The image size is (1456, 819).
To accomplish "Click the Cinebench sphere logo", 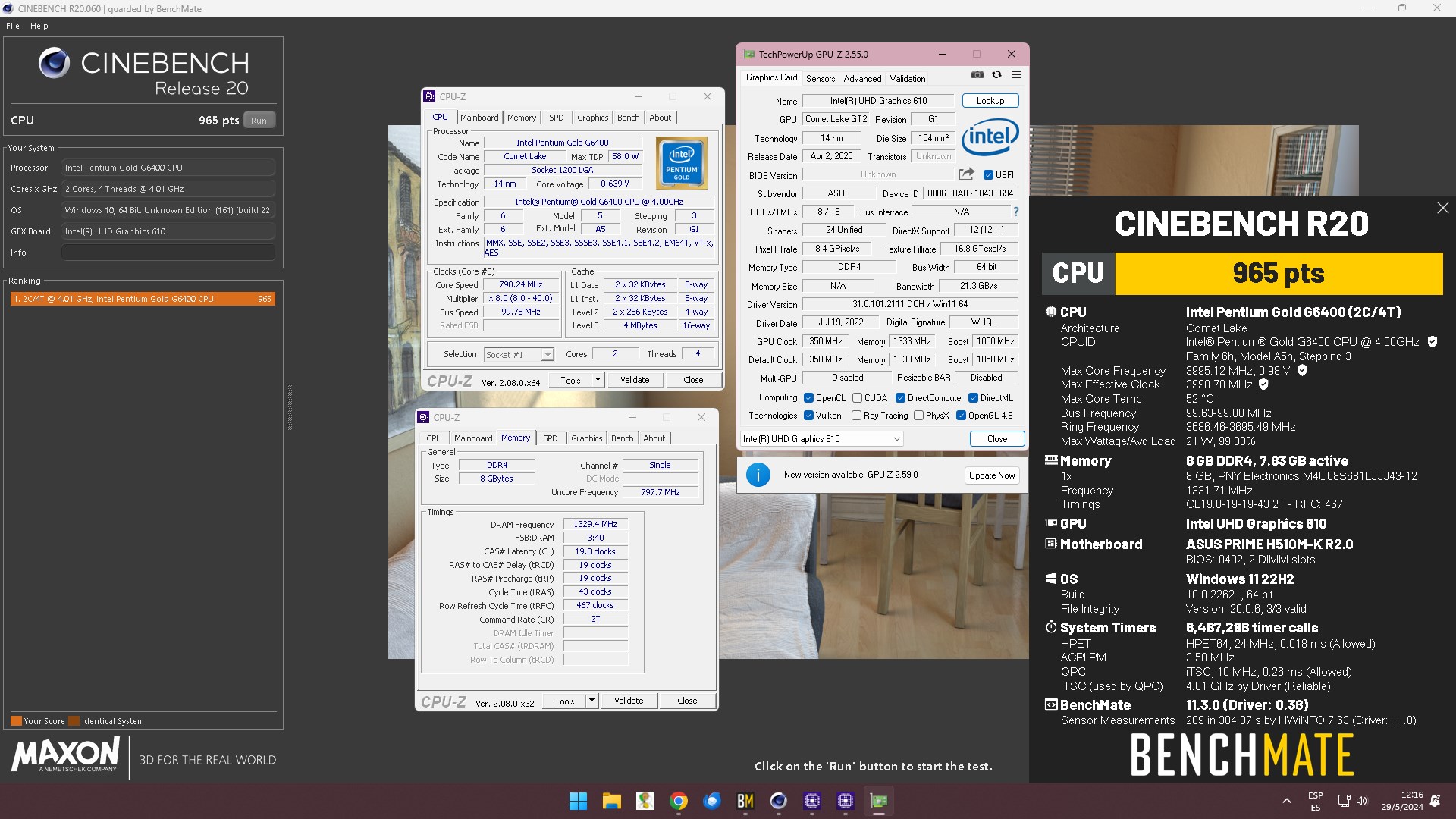I will click(x=55, y=63).
